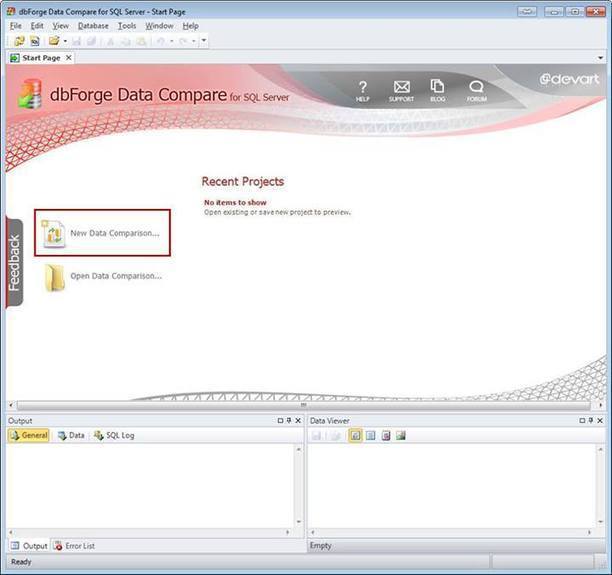
Task: Click the 'Recent Projects' heading
Action: [x=243, y=182]
